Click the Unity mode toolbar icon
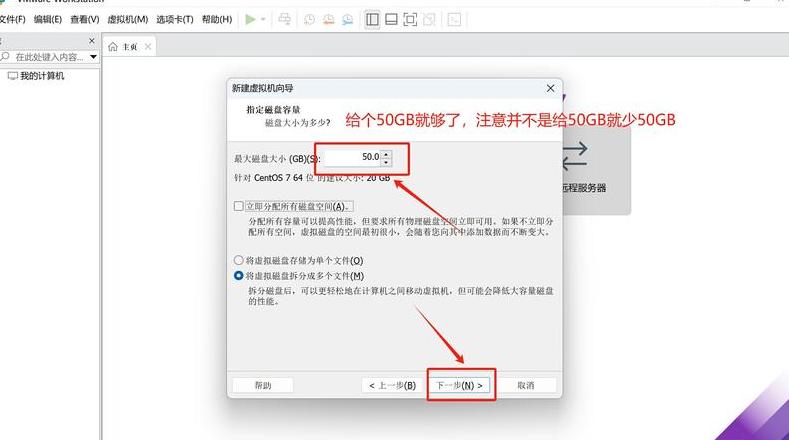This screenshot has height=440, width=789. click(x=429, y=20)
